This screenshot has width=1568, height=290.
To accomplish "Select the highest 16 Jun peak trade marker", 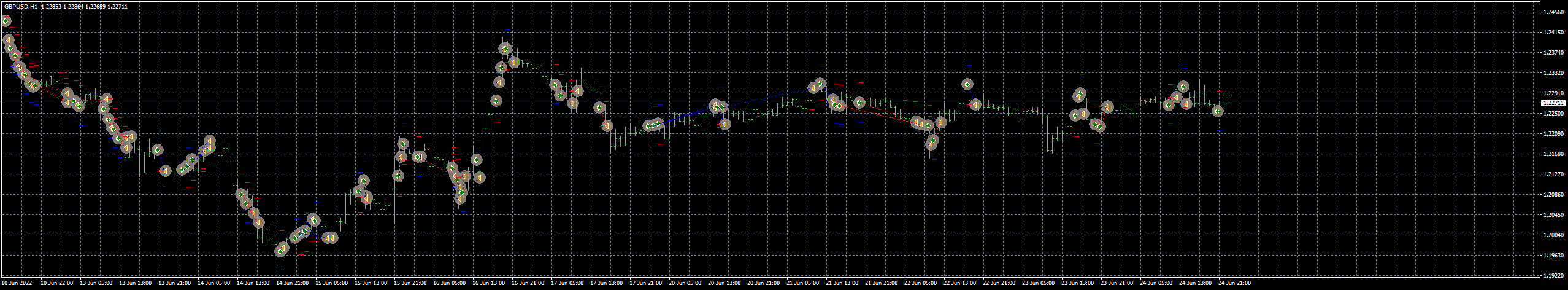I will pyautogui.click(x=505, y=49).
